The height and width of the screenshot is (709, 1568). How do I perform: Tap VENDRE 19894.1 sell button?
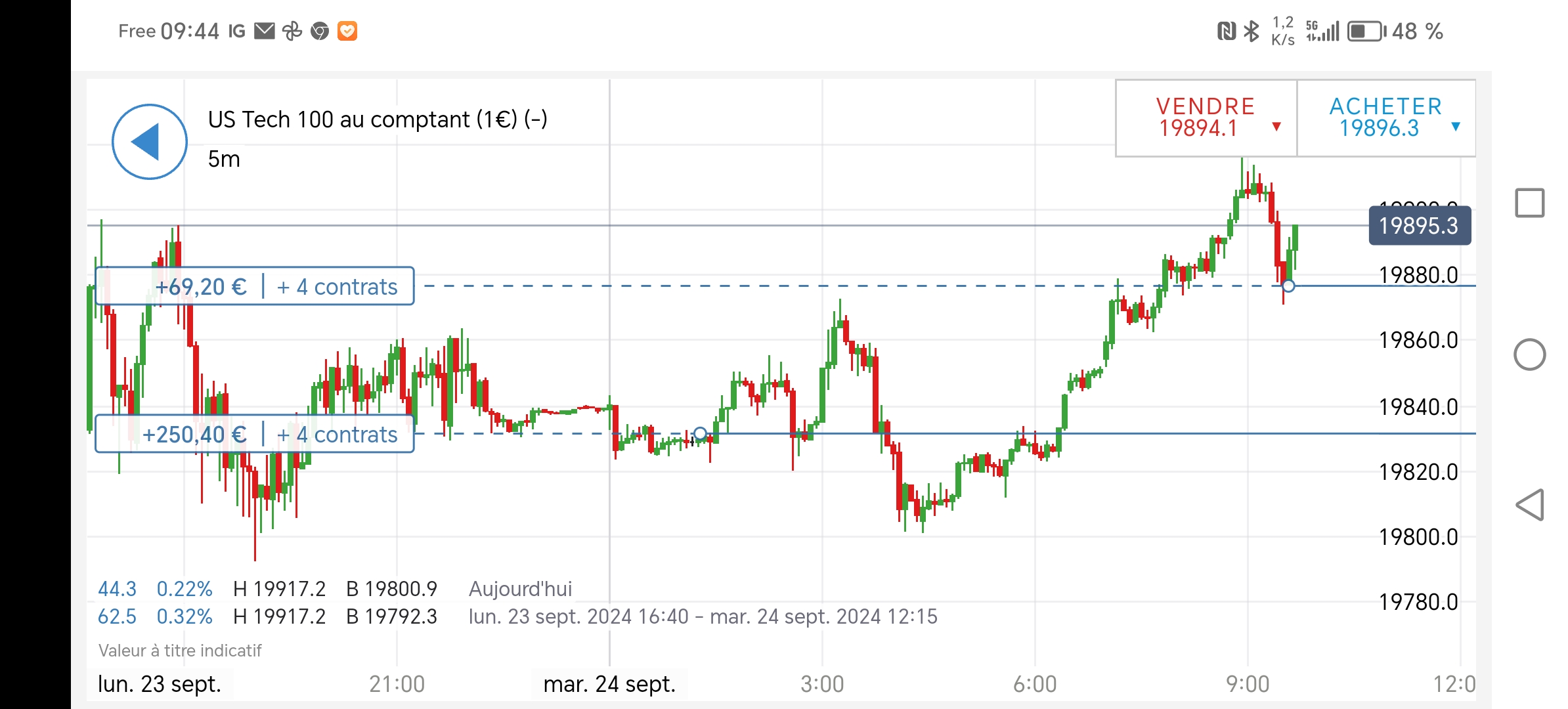point(1198,118)
